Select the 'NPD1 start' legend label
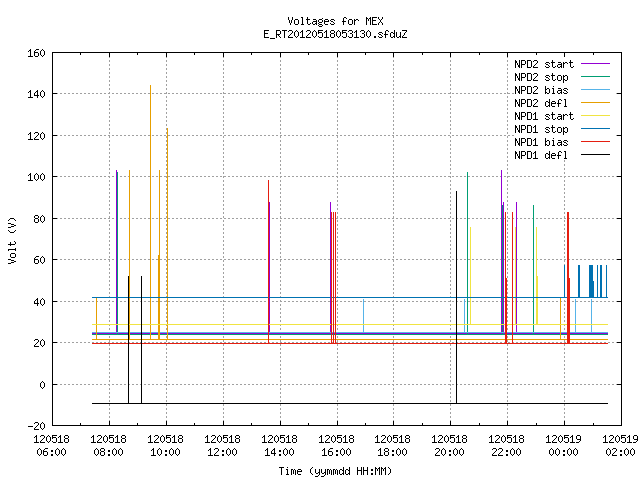 544,116
